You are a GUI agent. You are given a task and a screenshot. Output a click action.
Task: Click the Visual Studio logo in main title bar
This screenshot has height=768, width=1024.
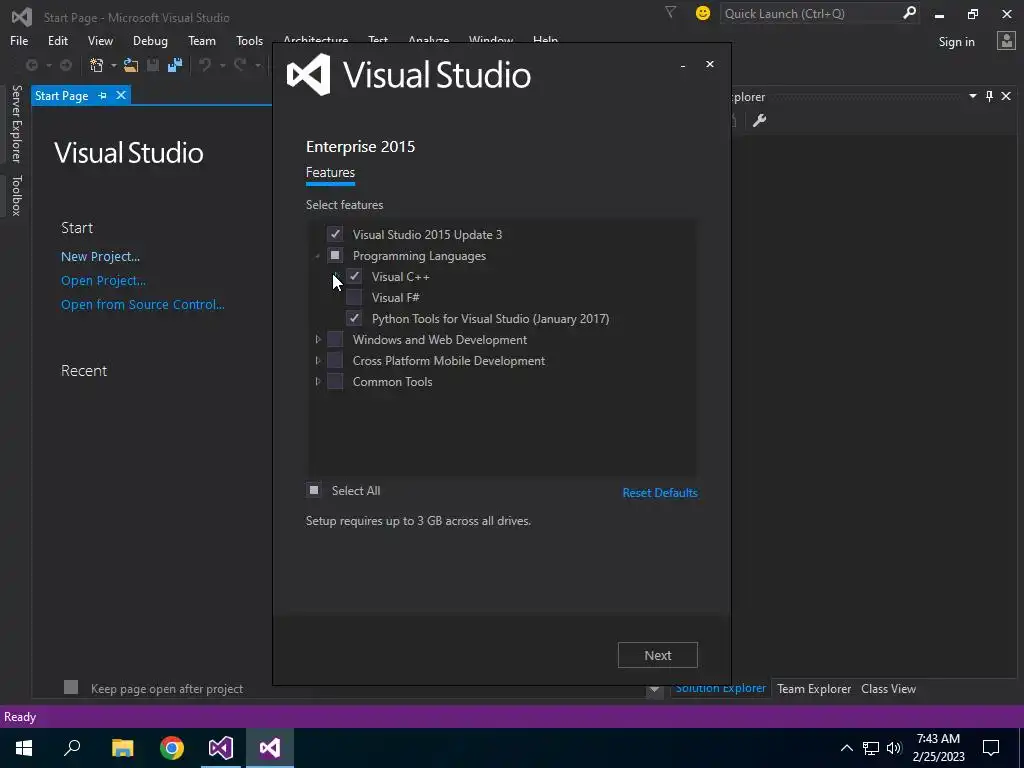[22, 17]
